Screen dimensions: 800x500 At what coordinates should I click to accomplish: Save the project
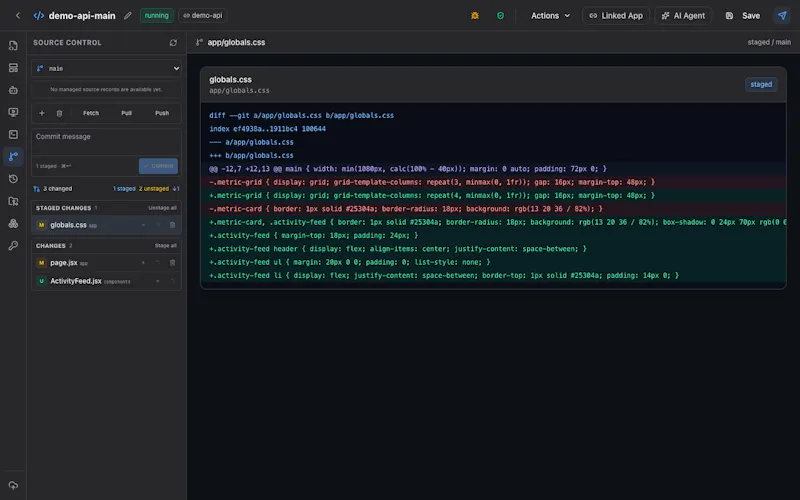(x=743, y=15)
